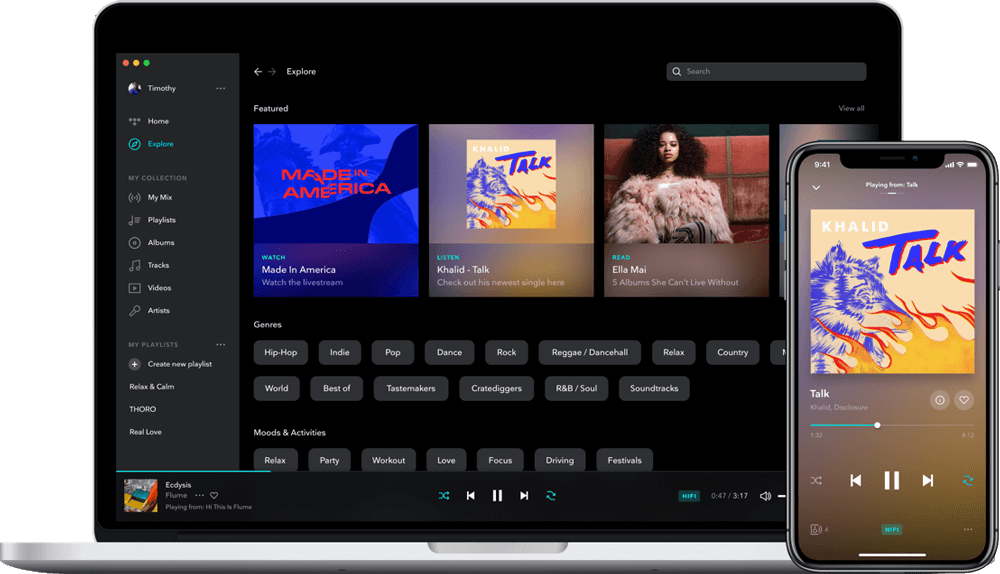Click the Search input field
Image resolution: width=1000 pixels, height=574 pixels.
(766, 72)
